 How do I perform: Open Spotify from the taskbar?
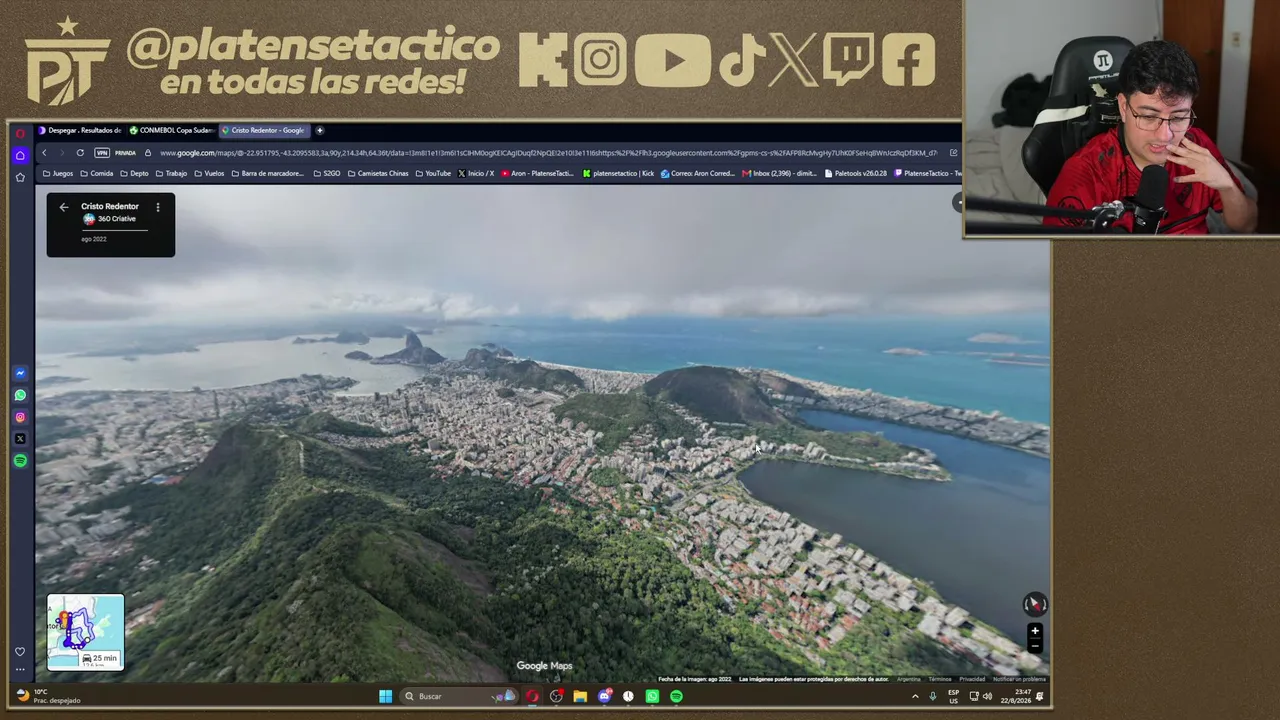pos(676,696)
